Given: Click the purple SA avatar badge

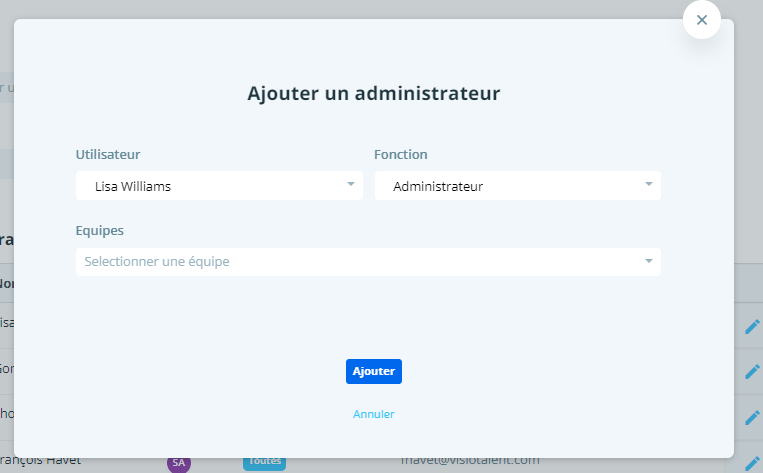Looking at the screenshot, I should click(x=179, y=463).
